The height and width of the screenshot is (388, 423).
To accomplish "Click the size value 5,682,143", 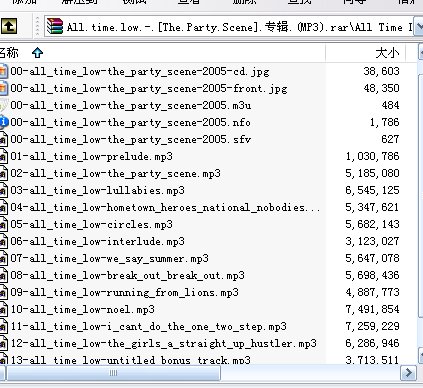I will tap(372, 224).
